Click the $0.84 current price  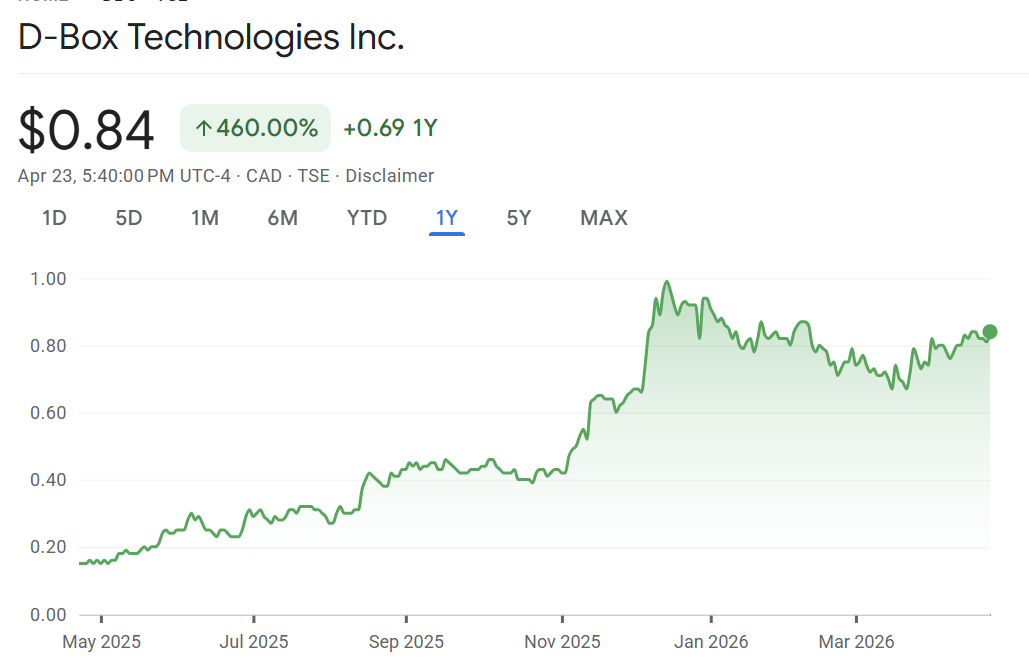click(87, 131)
